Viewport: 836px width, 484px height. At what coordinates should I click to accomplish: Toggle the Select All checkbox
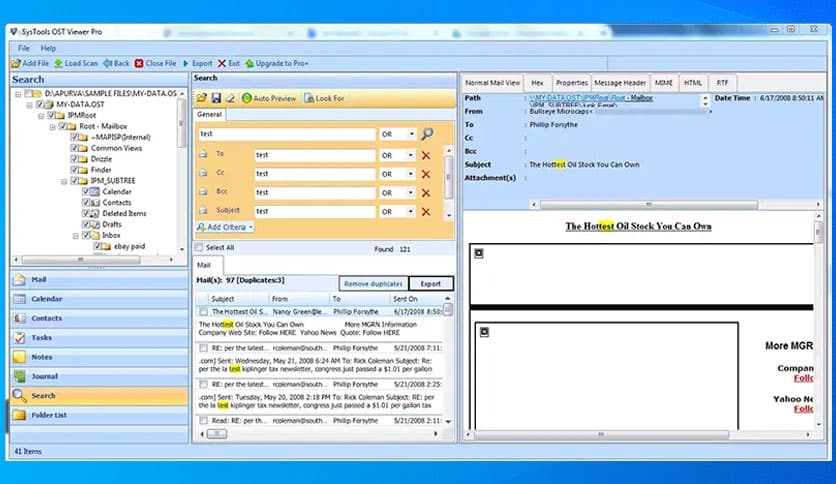(199, 247)
